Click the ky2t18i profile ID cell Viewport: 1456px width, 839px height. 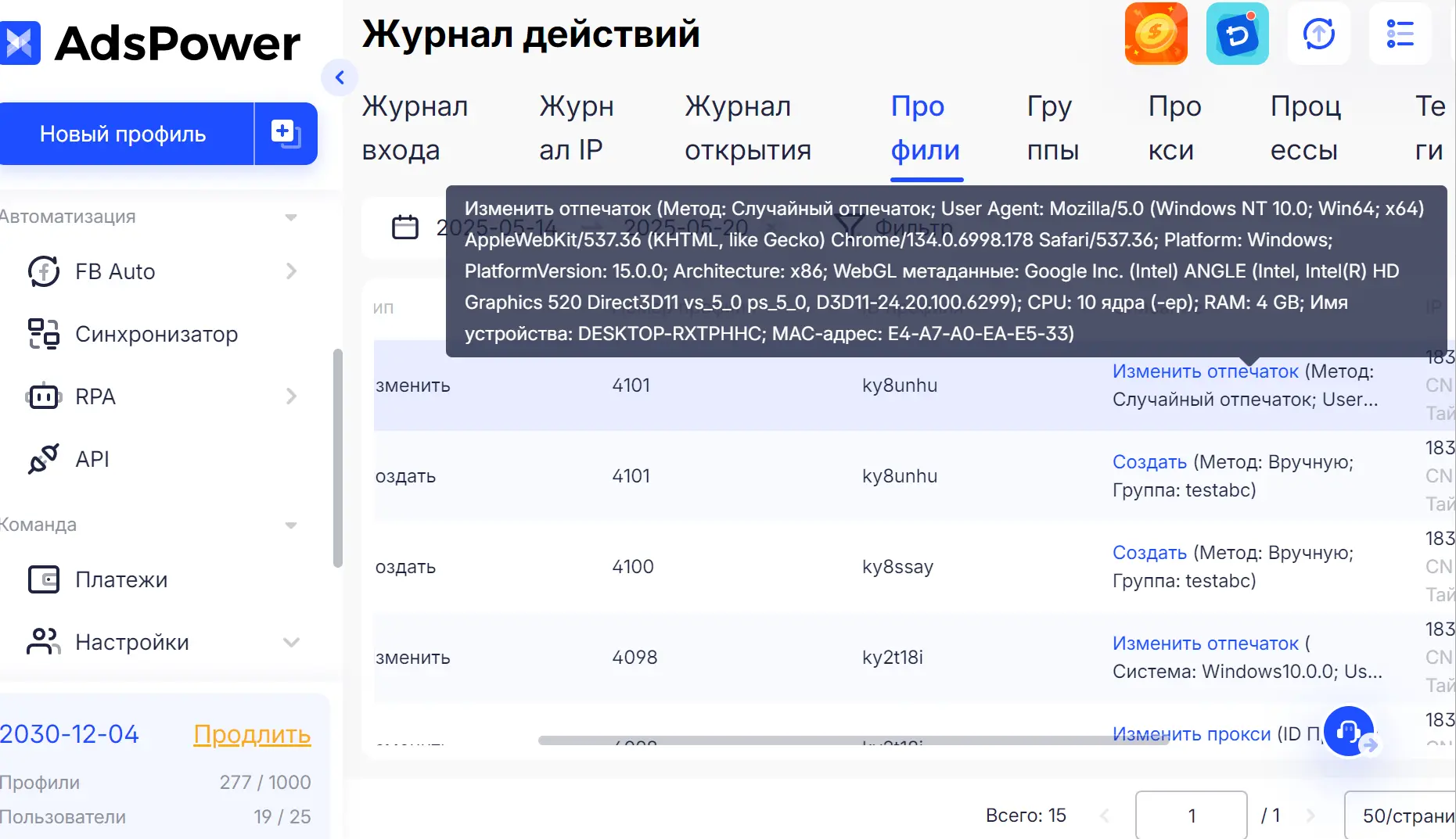pyautogui.click(x=893, y=658)
